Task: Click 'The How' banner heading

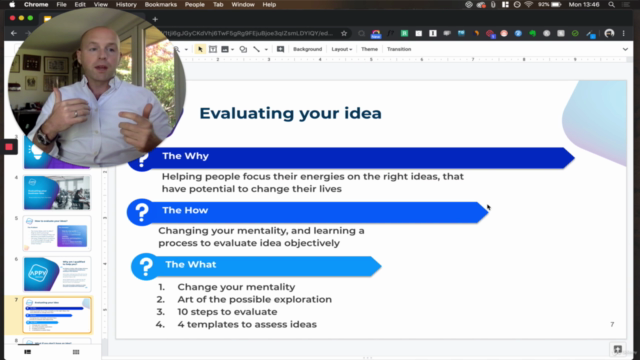Action: pos(185,210)
